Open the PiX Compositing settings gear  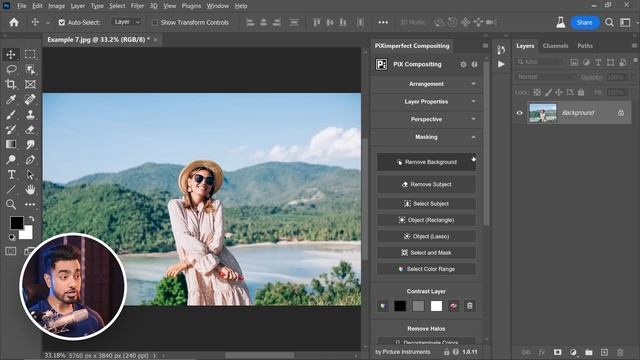tap(463, 64)
